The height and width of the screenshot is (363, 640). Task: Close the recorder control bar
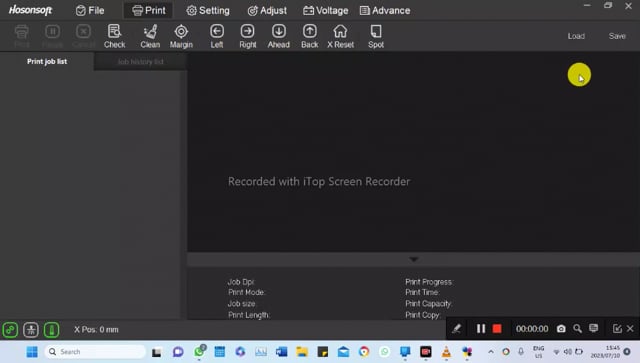coord(630,329)
